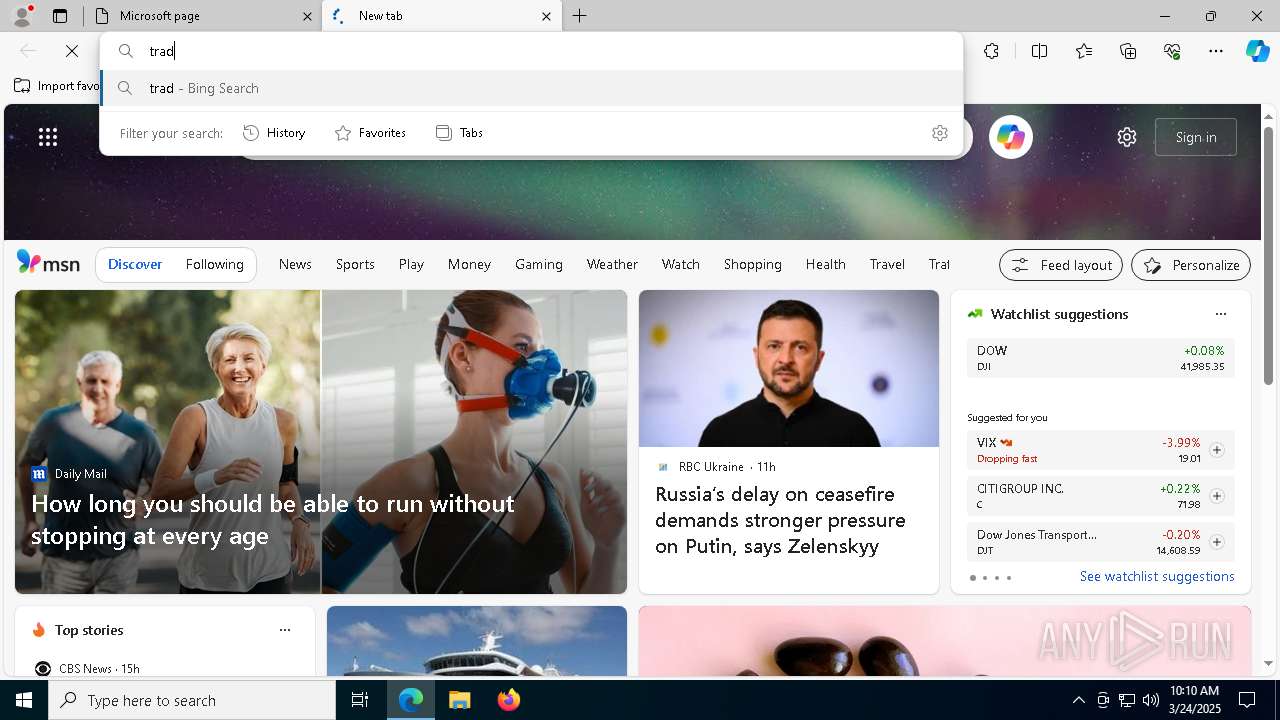This screenshot has height=720, width=1280.
Task: Select second watchlist pagination dot
Action: (x=984, y=578)
